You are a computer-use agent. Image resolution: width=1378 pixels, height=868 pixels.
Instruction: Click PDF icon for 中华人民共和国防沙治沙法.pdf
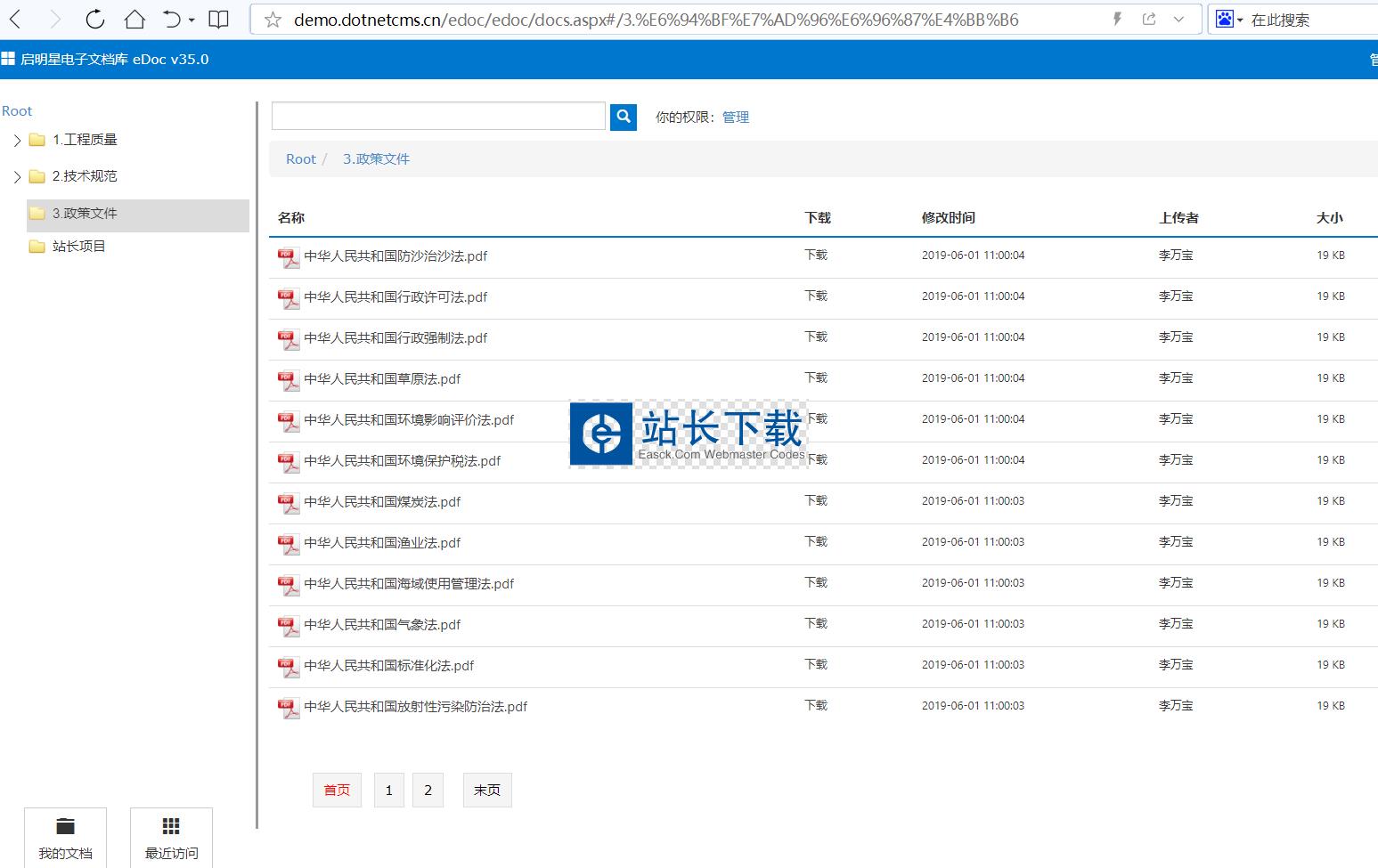[x=289, y=257]
